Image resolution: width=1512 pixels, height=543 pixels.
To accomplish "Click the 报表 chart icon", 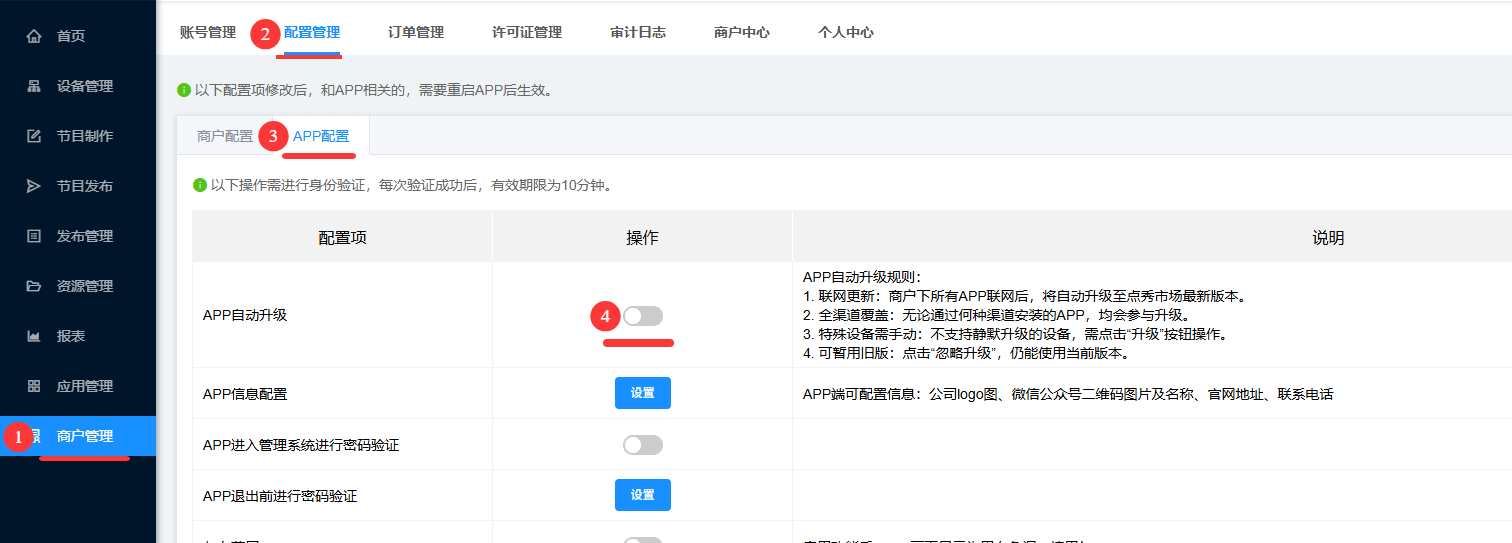I will (34, 336).
